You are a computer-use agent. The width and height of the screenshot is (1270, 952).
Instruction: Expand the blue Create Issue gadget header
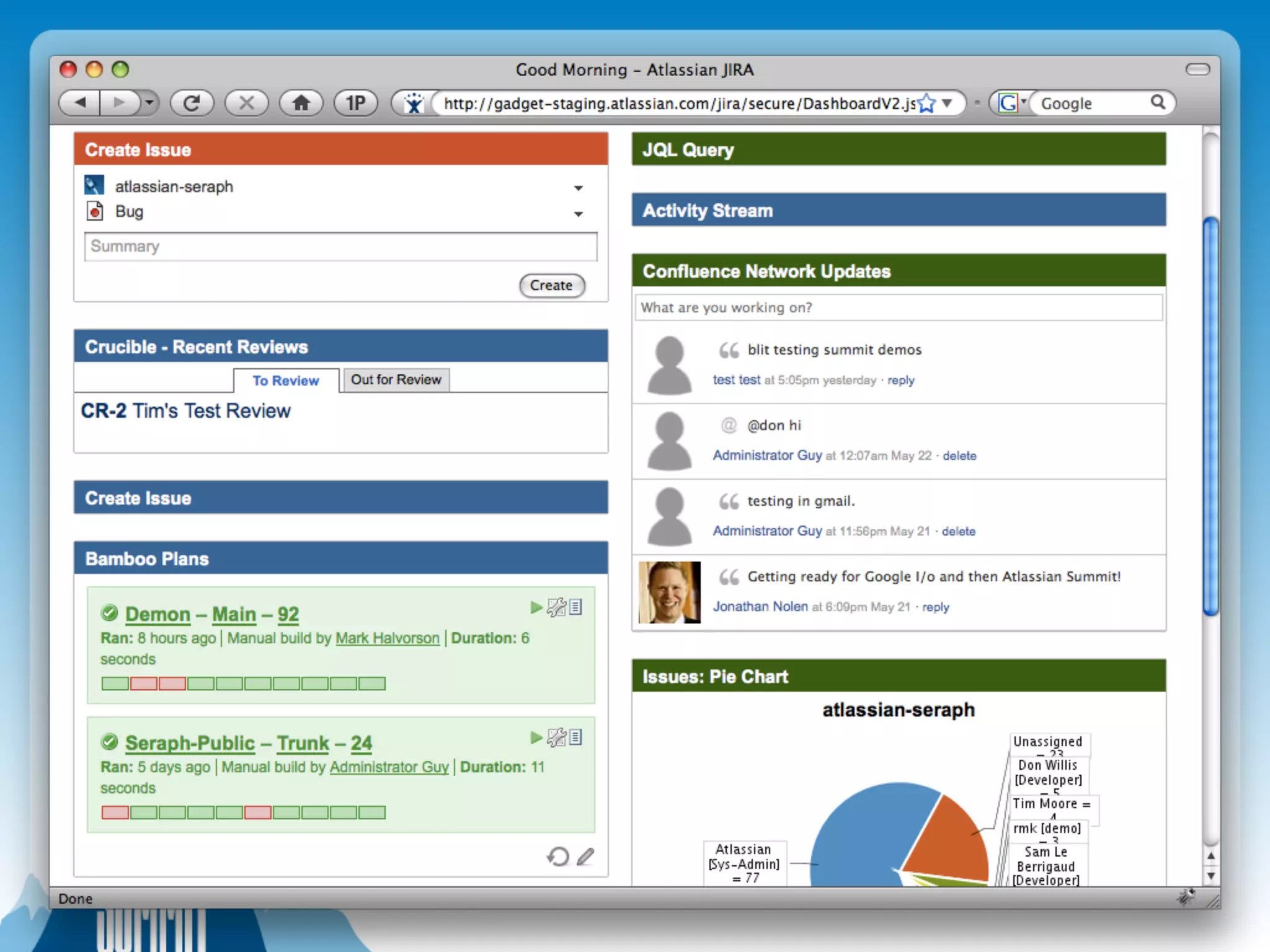point(340,498)
